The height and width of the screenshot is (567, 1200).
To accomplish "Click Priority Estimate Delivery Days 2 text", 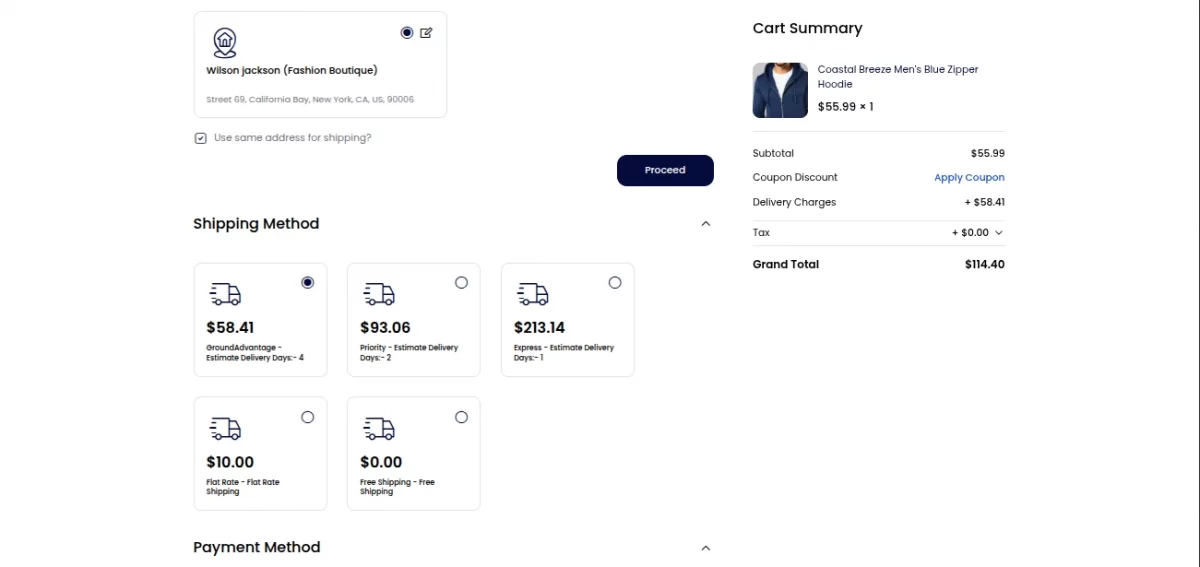I will click(409, 353).
